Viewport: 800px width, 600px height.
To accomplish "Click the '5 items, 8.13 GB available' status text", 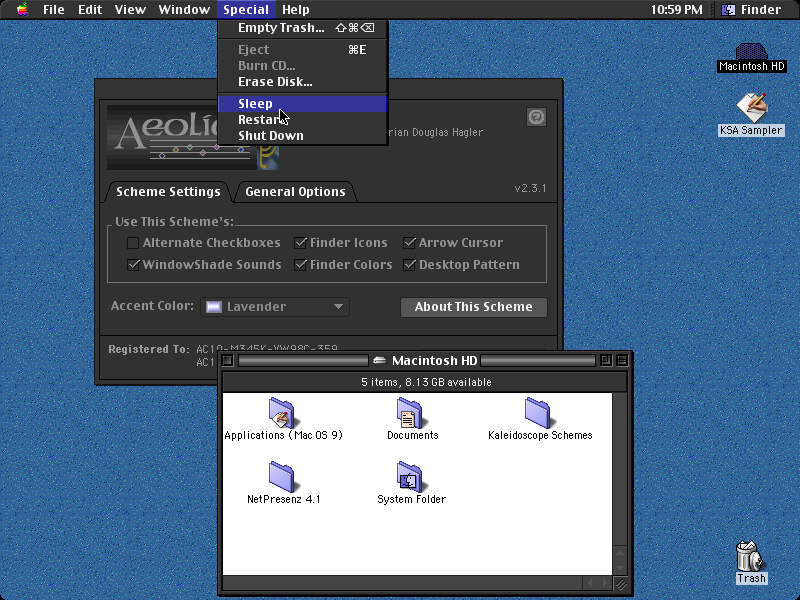I will coord(426,382).
